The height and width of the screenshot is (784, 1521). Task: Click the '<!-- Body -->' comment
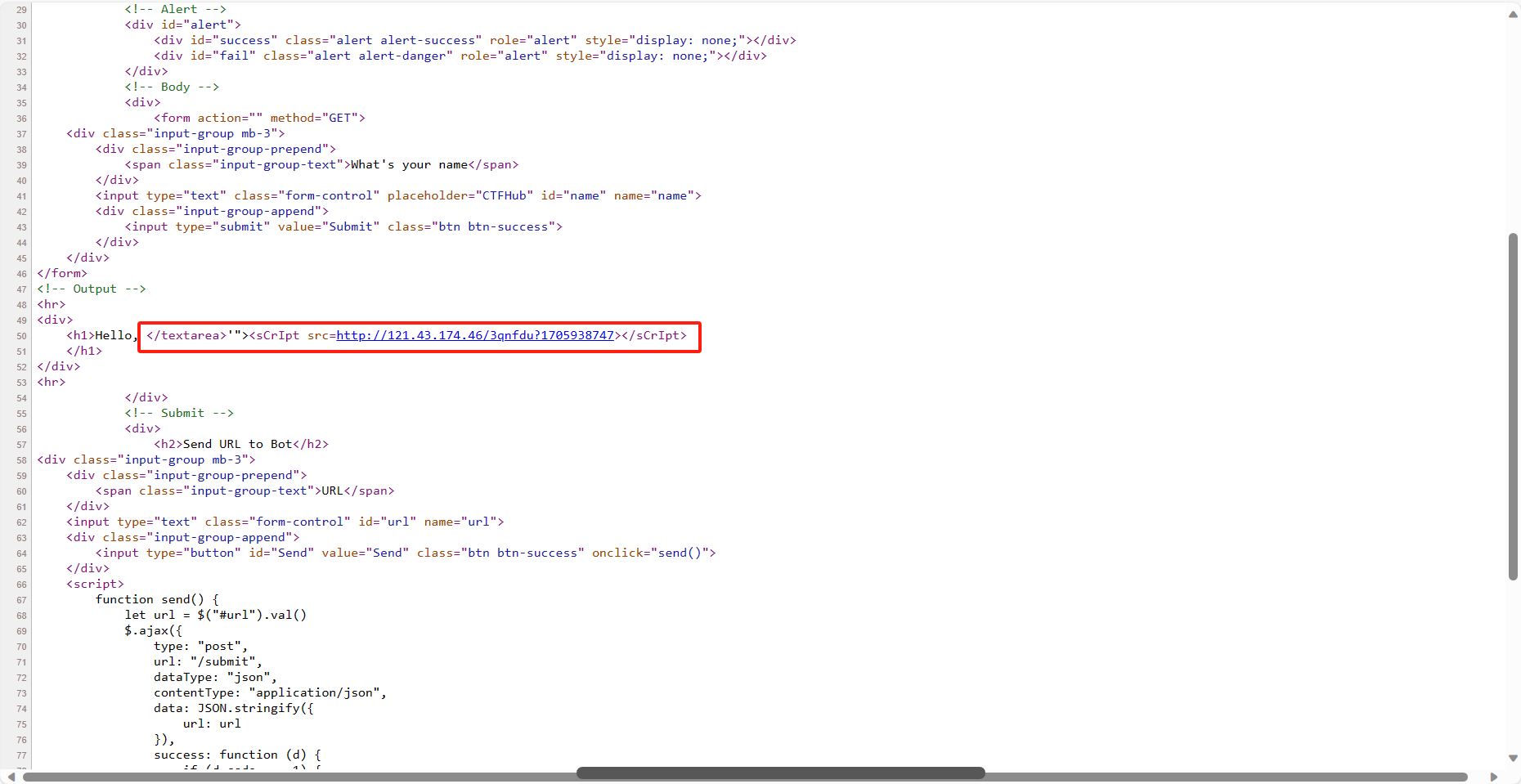[x=172, y=87]
